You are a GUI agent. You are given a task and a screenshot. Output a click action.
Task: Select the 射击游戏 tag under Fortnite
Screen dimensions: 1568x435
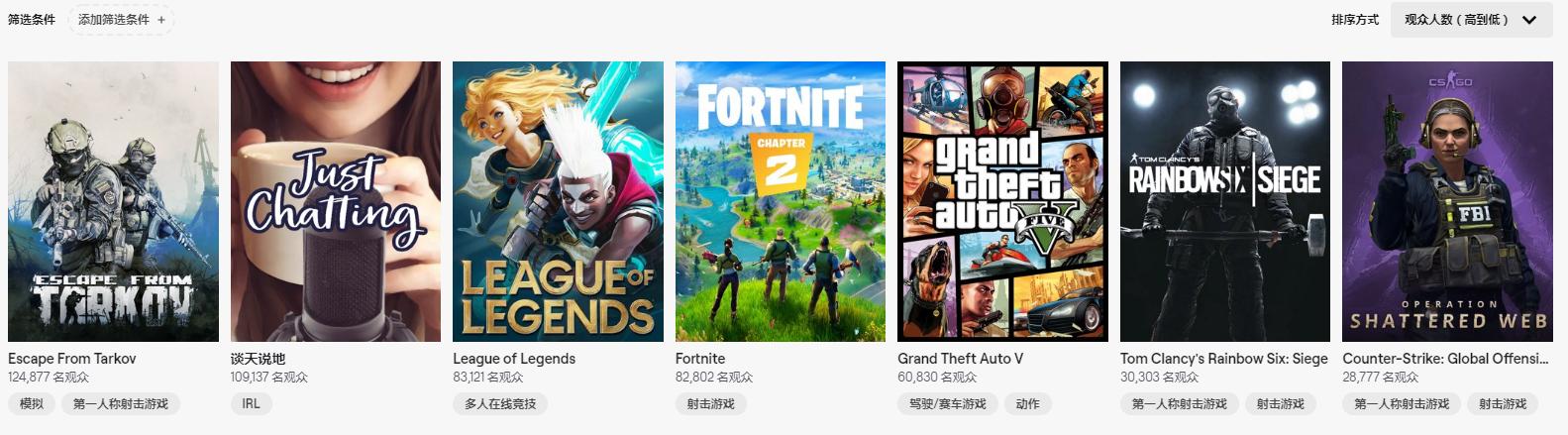click(711, 404)
